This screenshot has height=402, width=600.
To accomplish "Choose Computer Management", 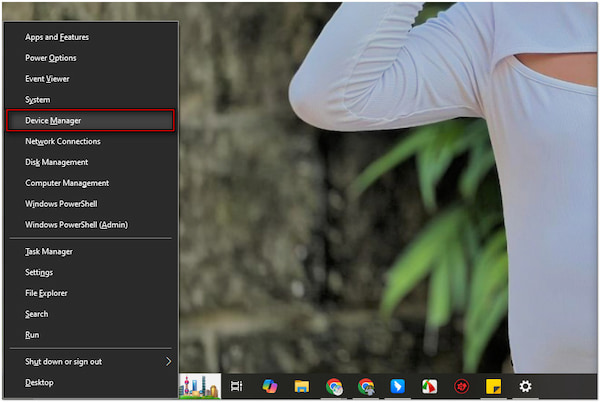I will click(67, 183).
